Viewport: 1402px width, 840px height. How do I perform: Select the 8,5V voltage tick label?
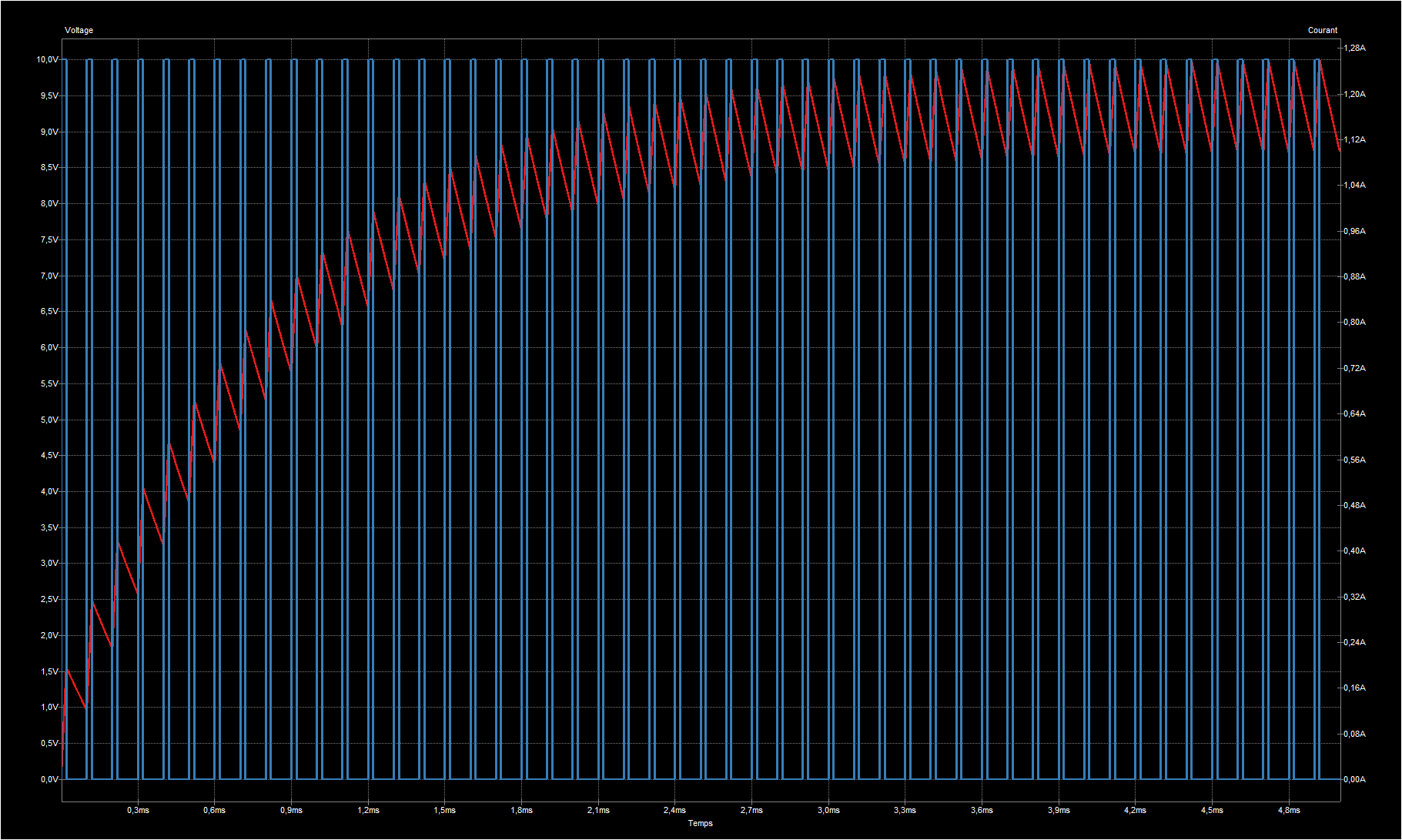click(x=49, y=167)
